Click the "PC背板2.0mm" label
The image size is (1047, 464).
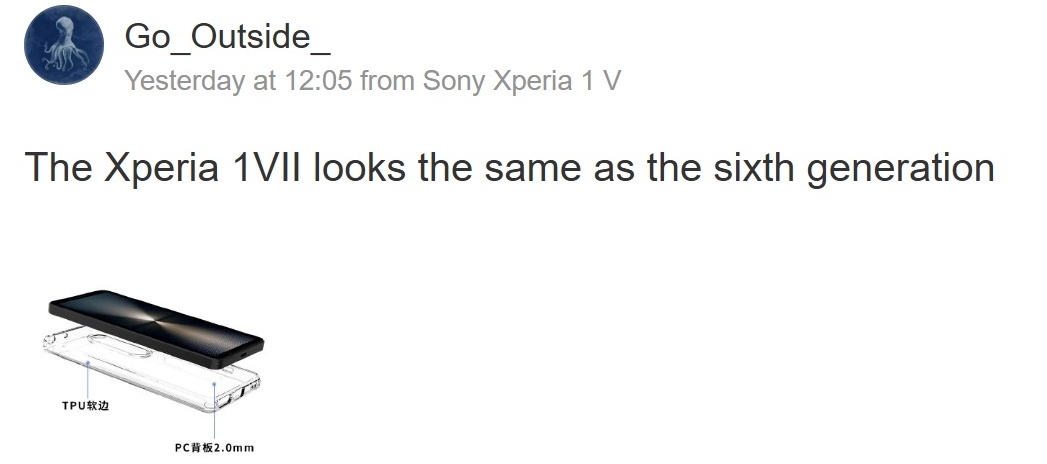[214, 447]
